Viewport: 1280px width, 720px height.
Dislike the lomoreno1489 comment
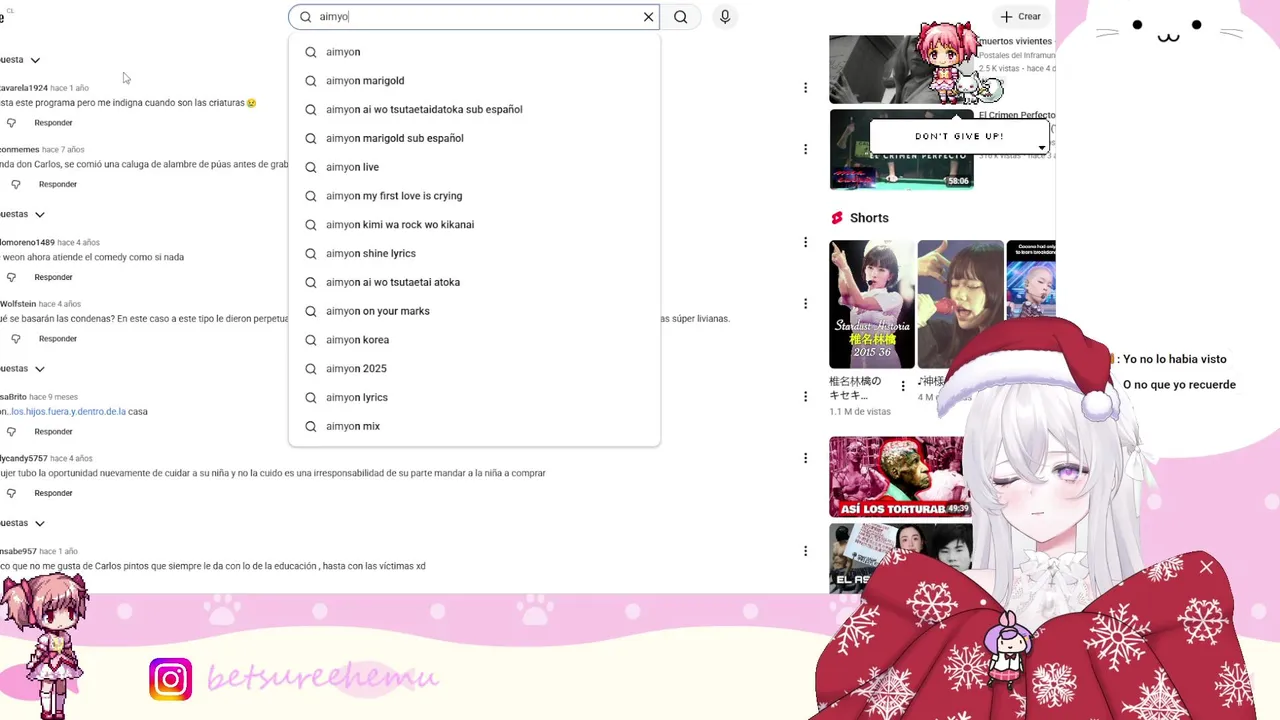[11, 277]
